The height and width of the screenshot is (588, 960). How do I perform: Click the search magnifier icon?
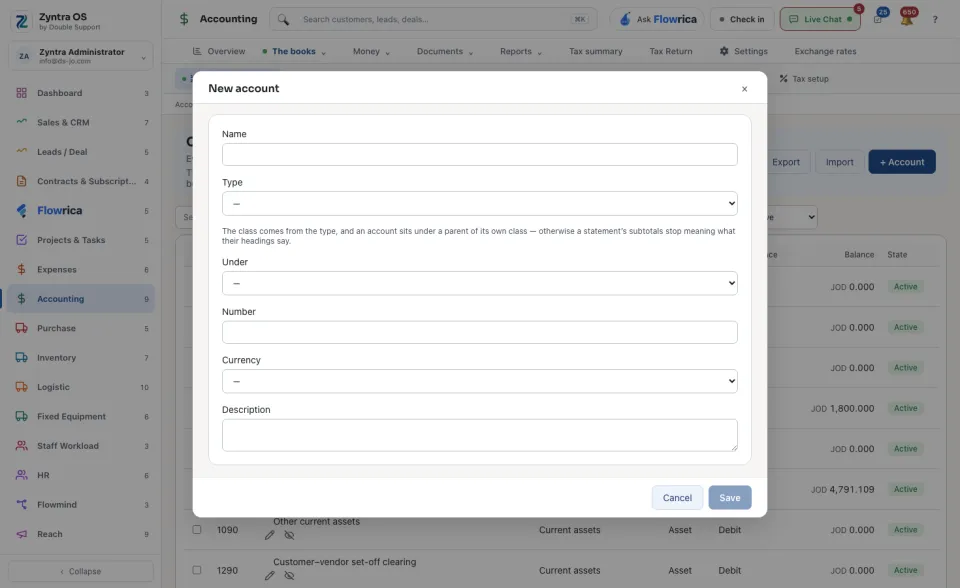[x=283, y=20]
